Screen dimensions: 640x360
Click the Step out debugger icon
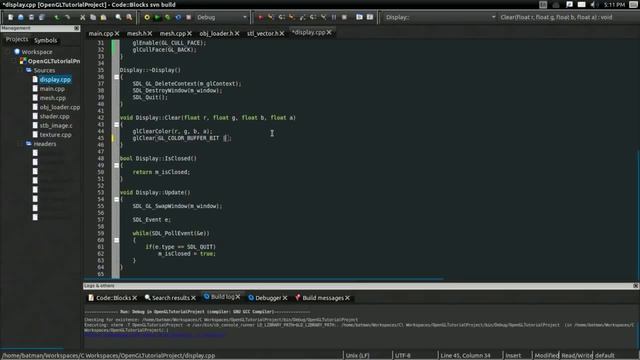(302, 17)
